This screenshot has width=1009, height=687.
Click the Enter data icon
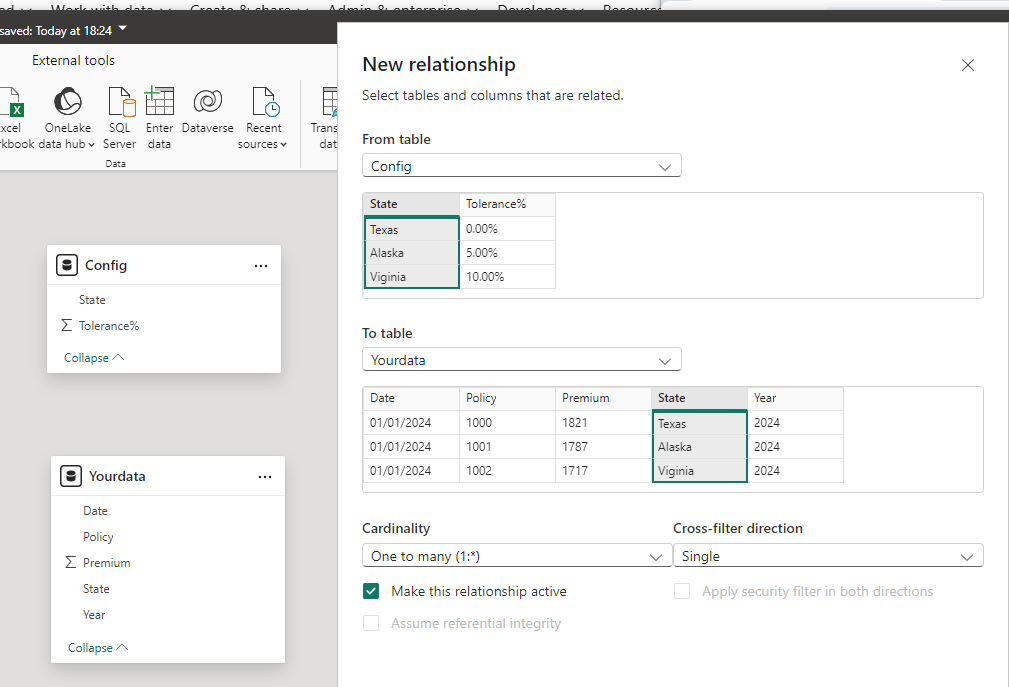(x=160, y=101)
